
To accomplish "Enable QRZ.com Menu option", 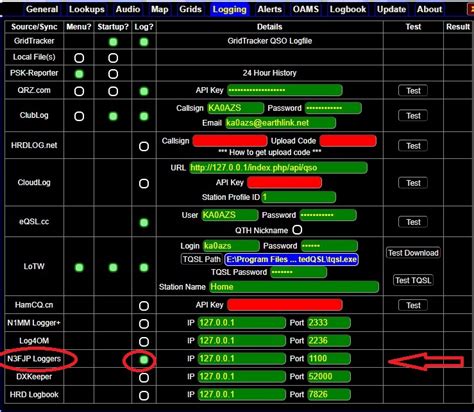I will tap(79, 91).
